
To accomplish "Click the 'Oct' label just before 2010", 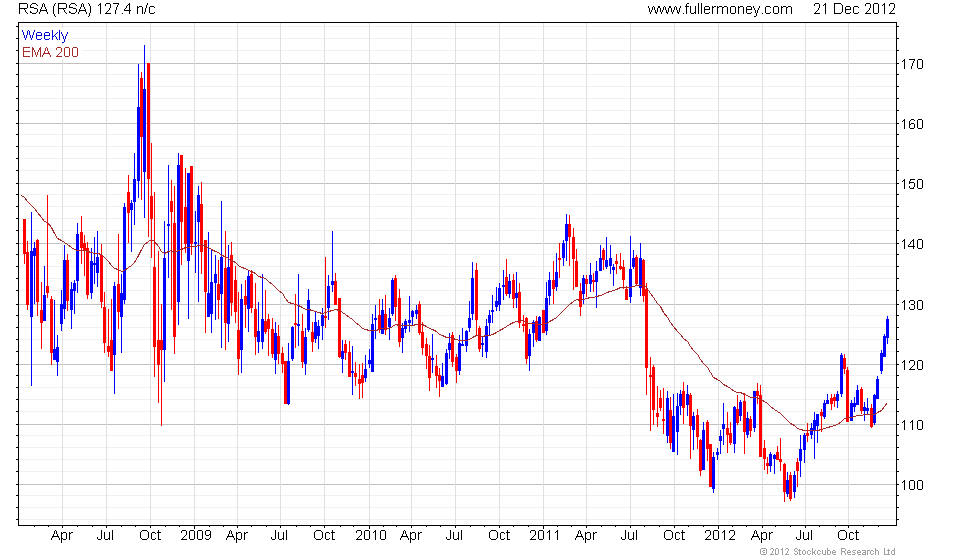I will pyautogui.click(x=324, y=536).
